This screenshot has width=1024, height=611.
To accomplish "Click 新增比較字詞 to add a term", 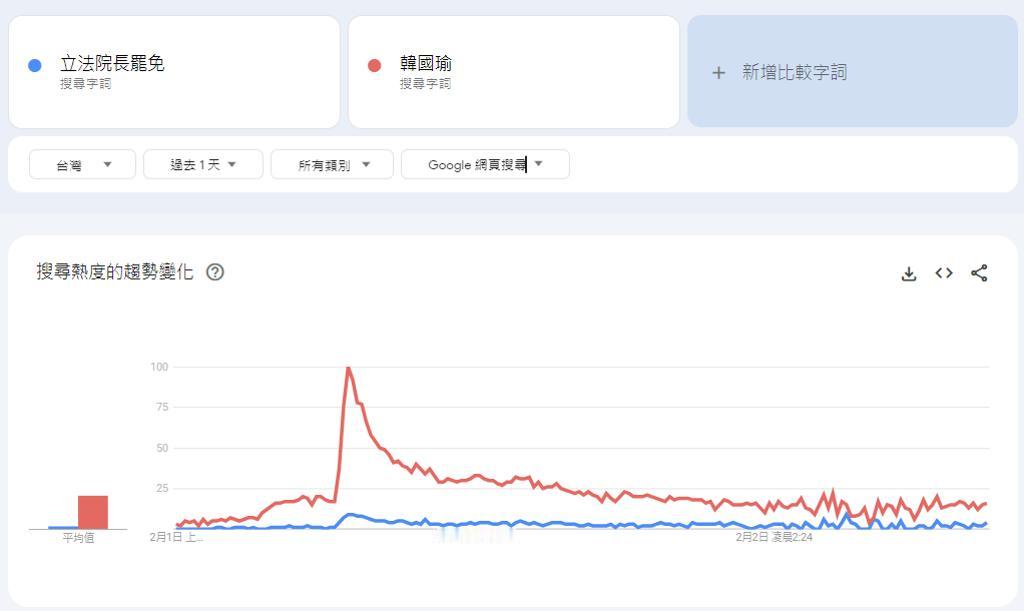I will [x=794, y=72].
